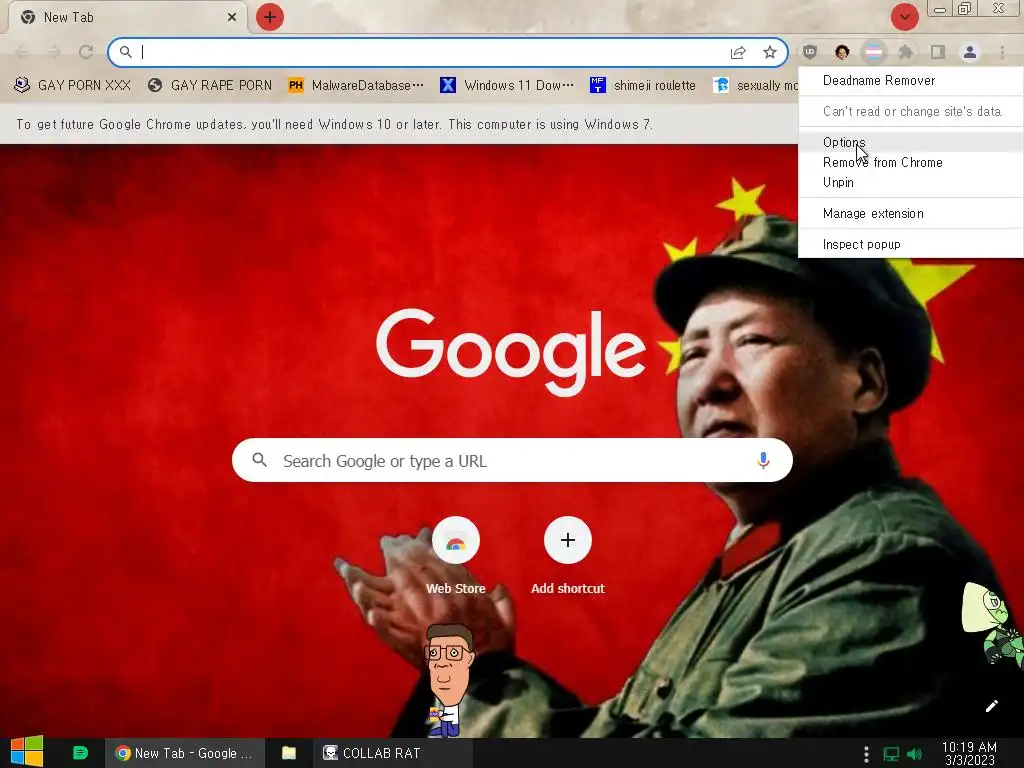Open the Chrome profile avatar menu
This screenshot has height=768, width=1024.
point(970,52)
